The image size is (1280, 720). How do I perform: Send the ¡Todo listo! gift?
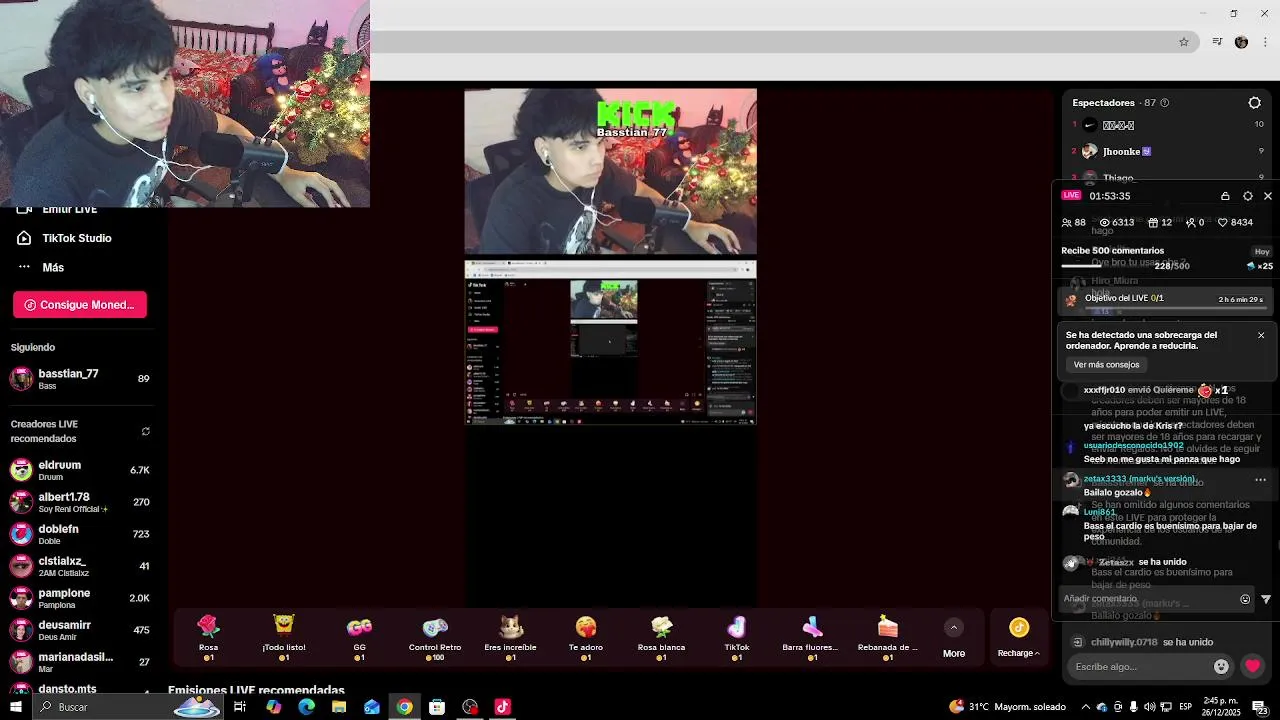coord(284,637)
